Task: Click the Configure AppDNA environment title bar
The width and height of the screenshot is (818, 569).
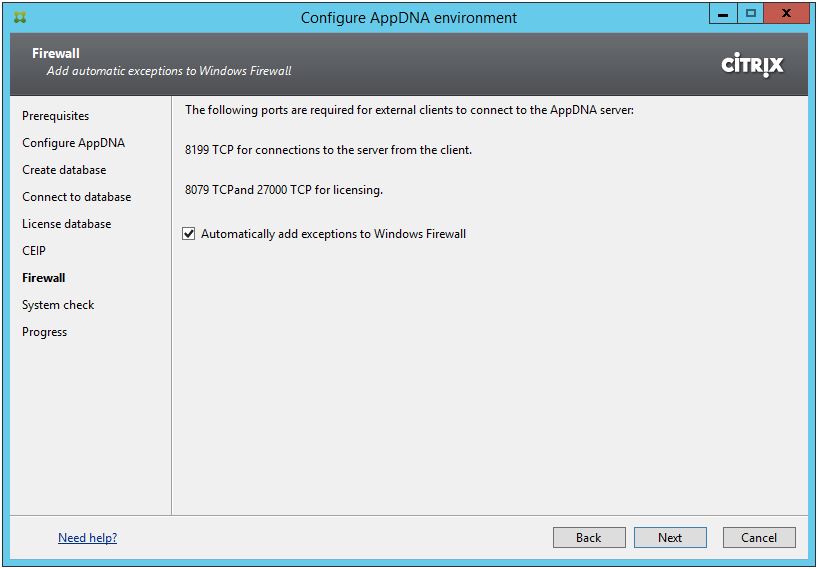Action: pos(408,17)
